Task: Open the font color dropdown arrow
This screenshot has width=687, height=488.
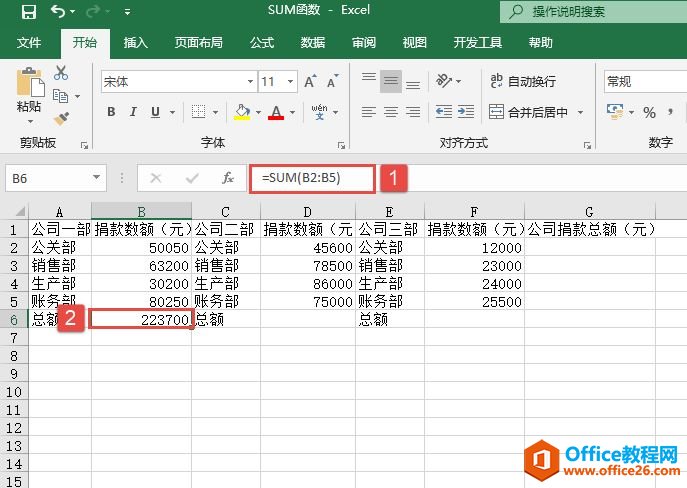Action: pyautogui.click(x=292, y=113)
